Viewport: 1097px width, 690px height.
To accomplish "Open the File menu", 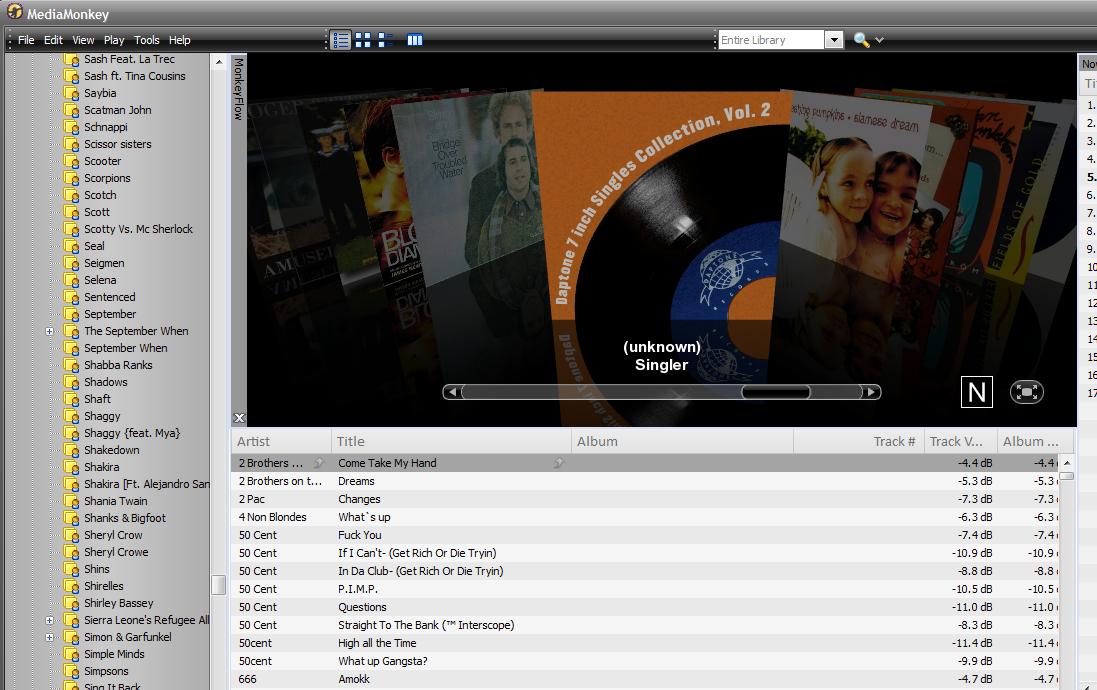I will pyautogui.click(x=26, y=40).
